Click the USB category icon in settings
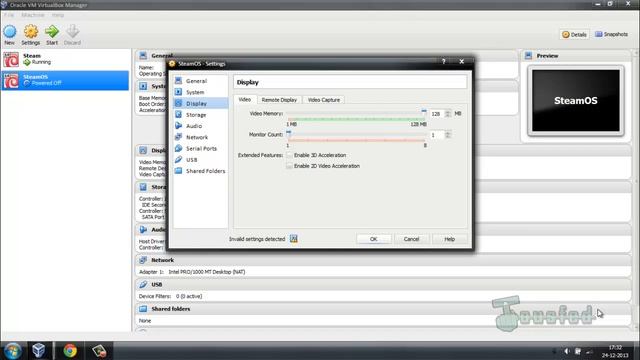Image resolution: width=640 pixels, height=360 pixels. tap(178, 160)
